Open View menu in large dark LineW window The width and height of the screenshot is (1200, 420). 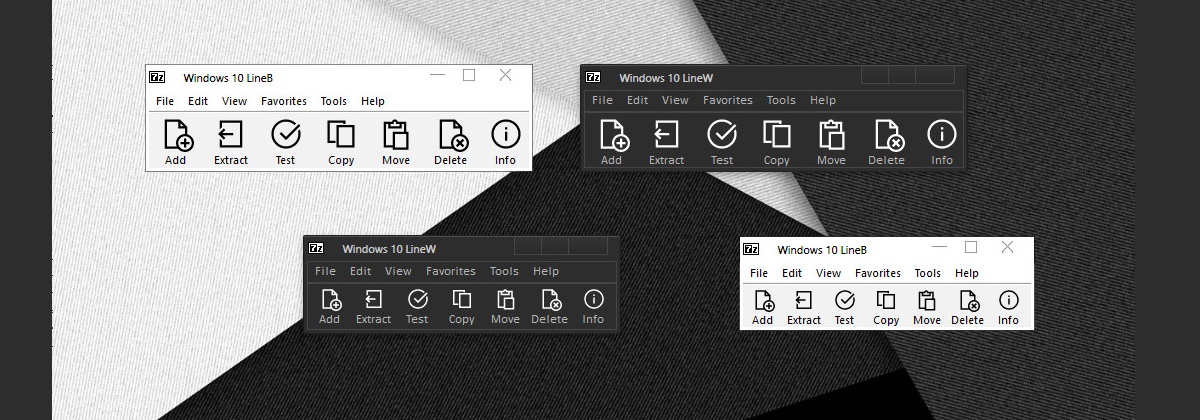point(676,100)
